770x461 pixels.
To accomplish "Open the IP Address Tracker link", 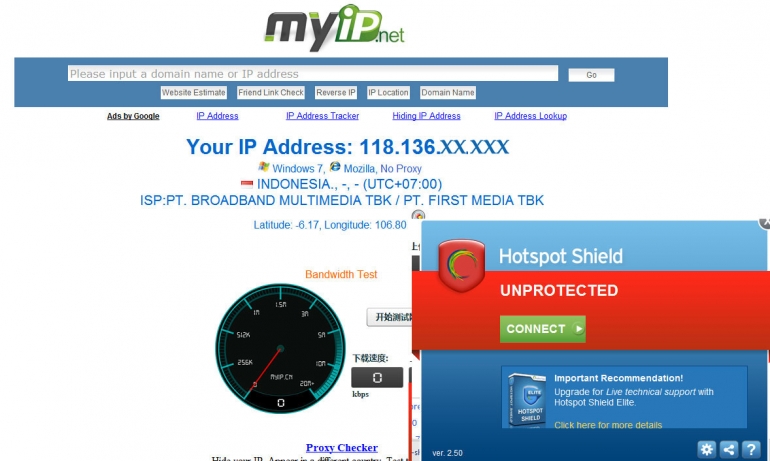I will pos(322,116).
